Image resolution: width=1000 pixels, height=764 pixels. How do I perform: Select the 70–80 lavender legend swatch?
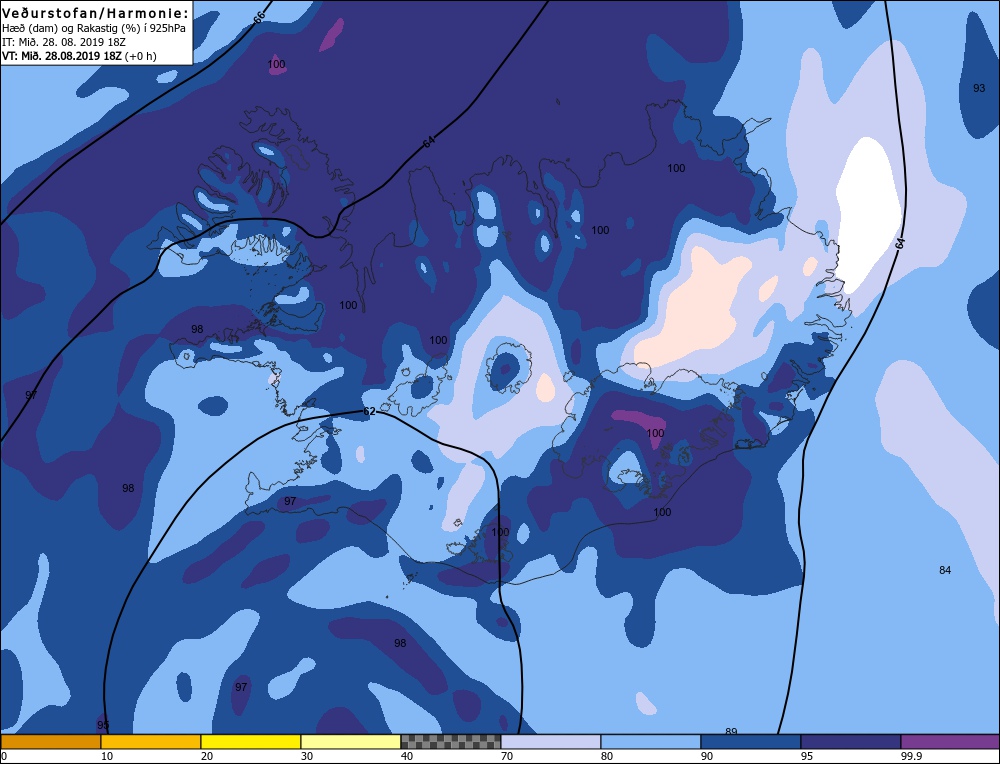click(x=551, y=742)
